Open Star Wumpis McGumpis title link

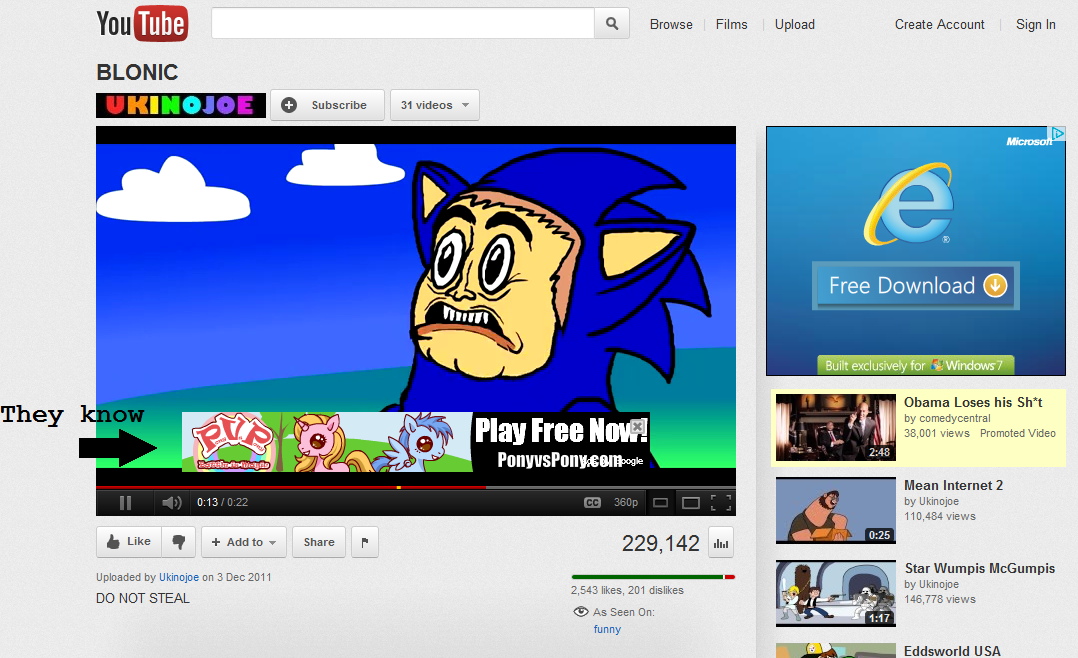click(980, 568)
